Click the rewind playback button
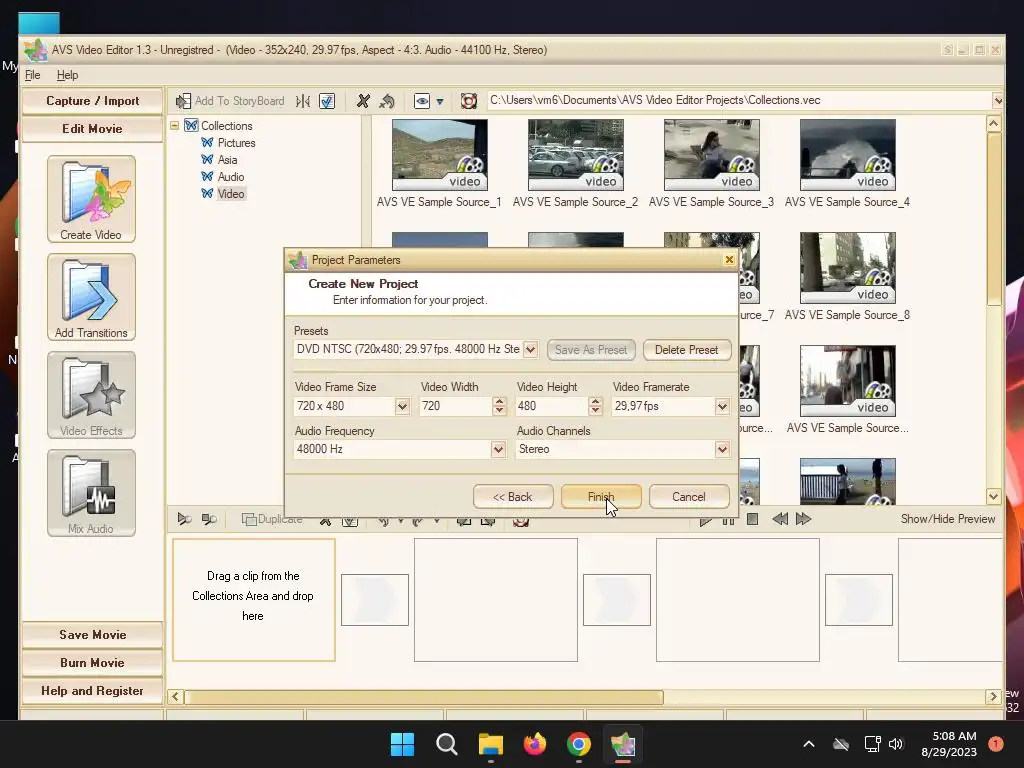 (x=780, y=519)
